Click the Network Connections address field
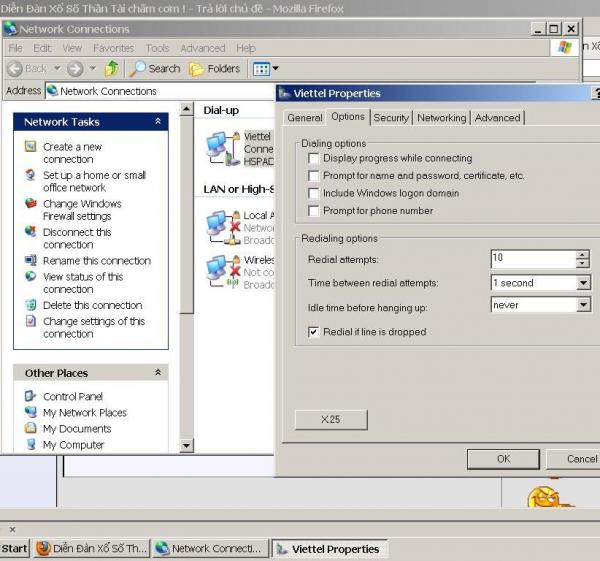This screenshot has width=600, height=561. pyautogui.click(x=160, y=91)
